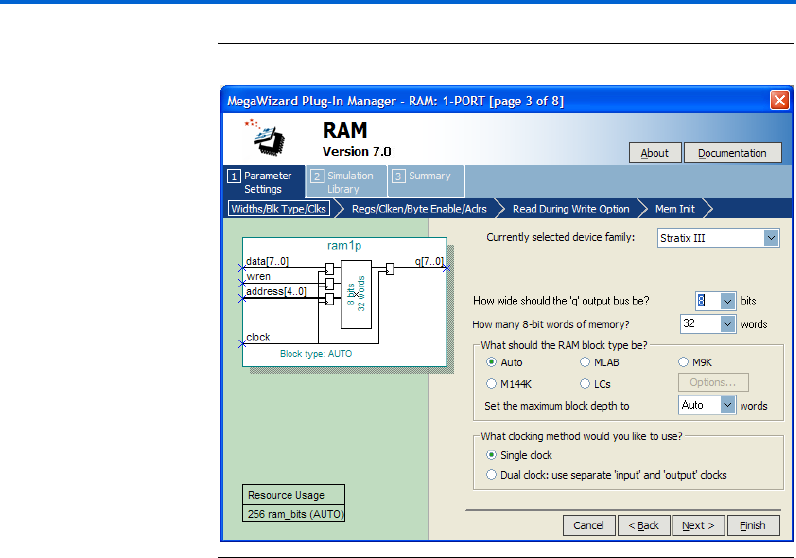
Task: Click the Block type: AUTO text
Action: pyautogui.click(x=316, y=354)
